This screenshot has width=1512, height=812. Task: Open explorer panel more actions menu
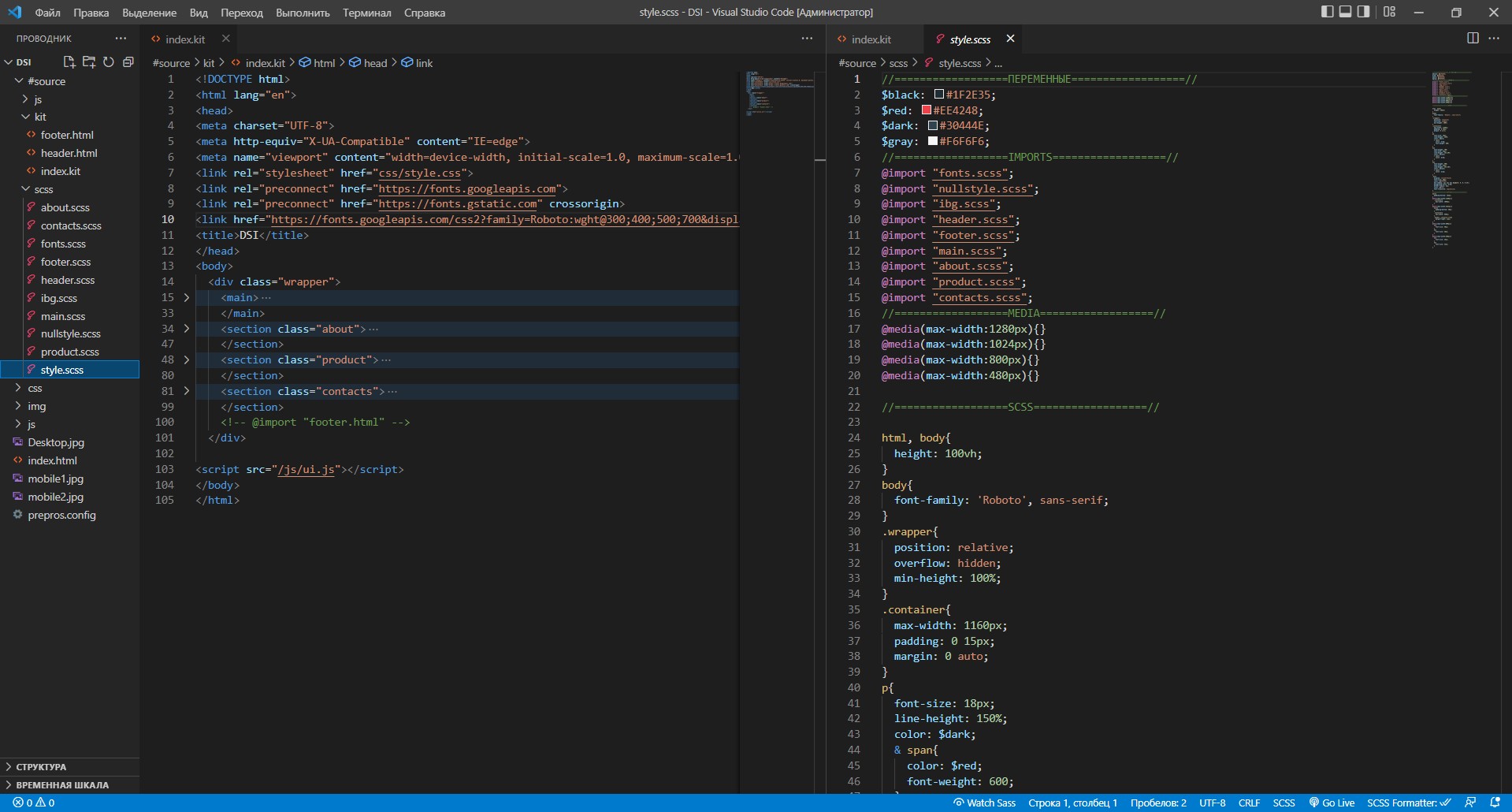click(x=121, y=38)
